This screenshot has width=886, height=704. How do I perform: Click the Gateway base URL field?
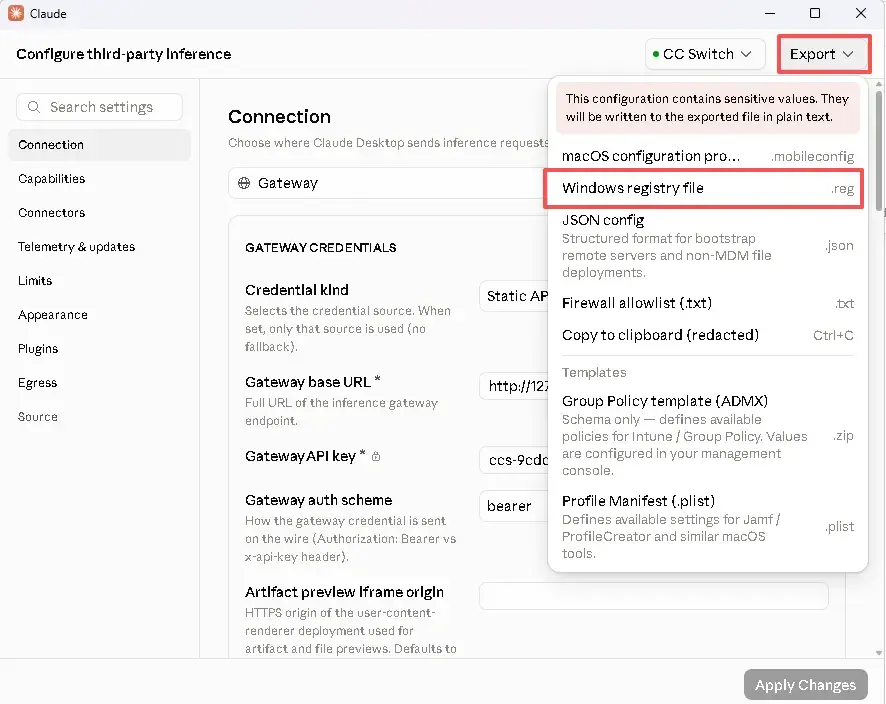[514, 386]
